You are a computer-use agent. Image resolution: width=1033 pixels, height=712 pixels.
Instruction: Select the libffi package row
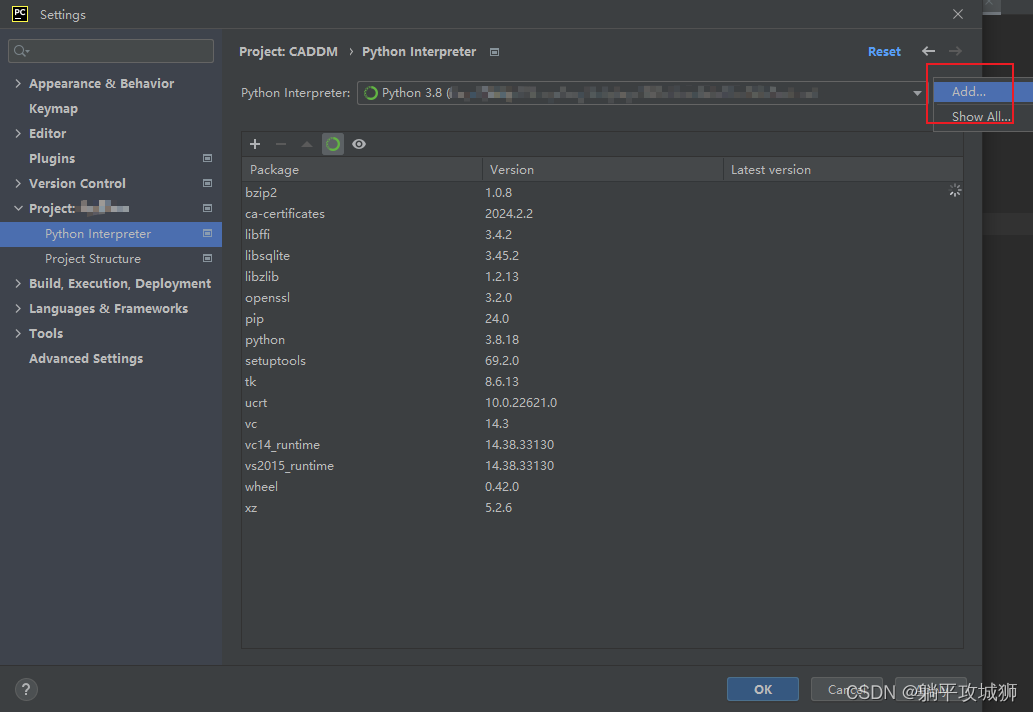602,234
